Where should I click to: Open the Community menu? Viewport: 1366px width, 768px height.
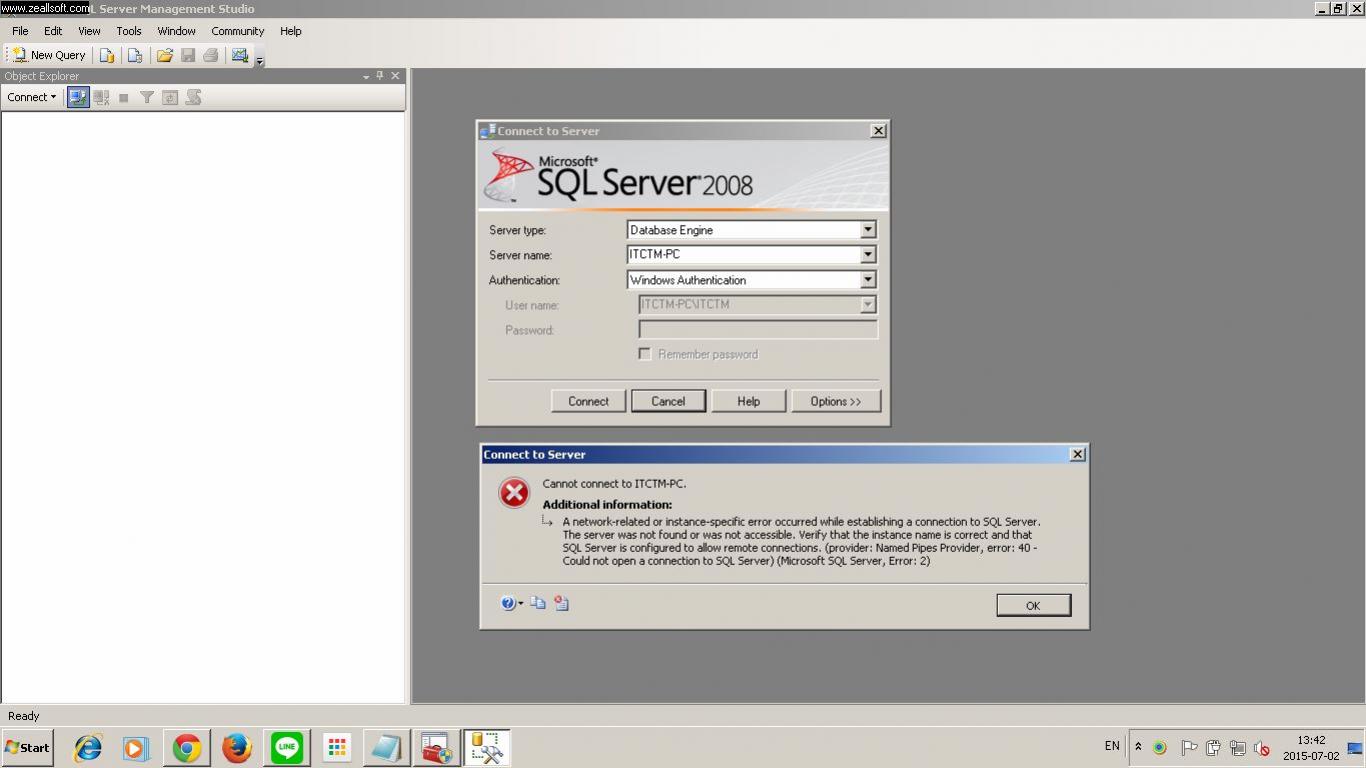pyautogui.click(x=238, y=31)
